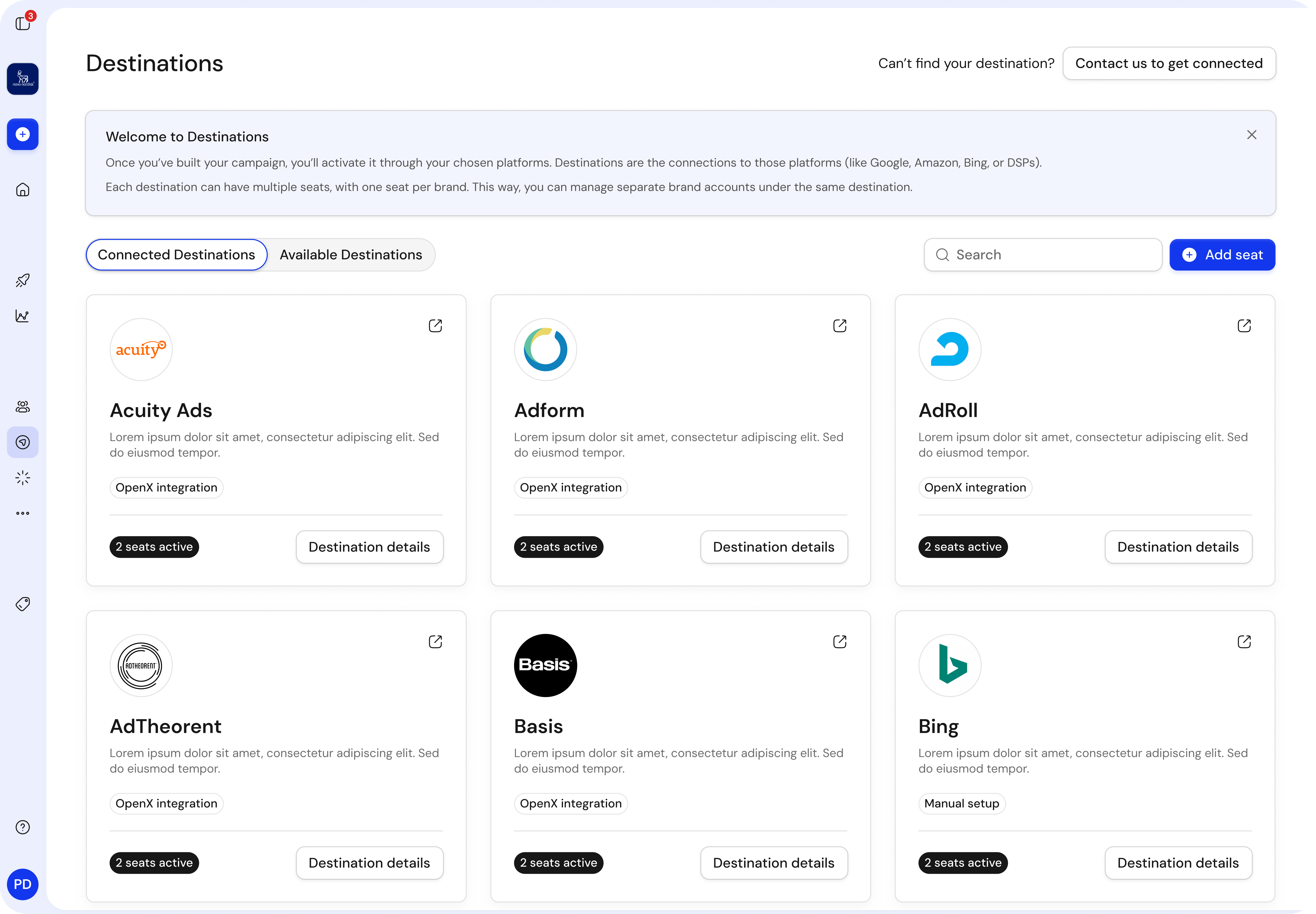Click the Basis card title
The image size is (1316, 914).
pos(538,727)
